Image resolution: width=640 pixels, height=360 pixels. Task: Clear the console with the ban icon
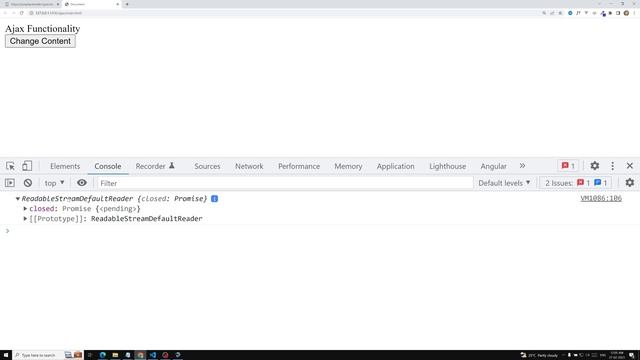28,183
